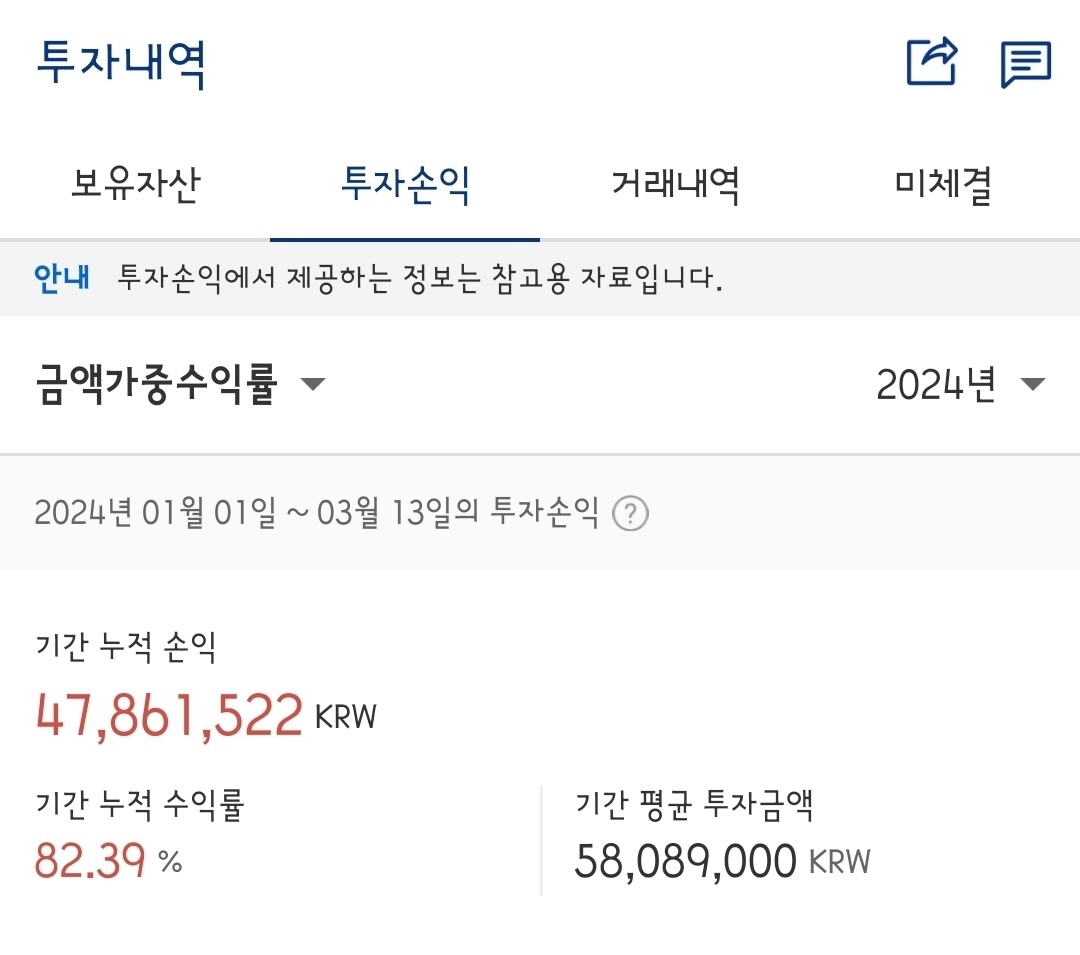Open the 금액가중수익률 selection dropdown
1080x955 pixels.
pyautogui.click(x=175, y=383)
